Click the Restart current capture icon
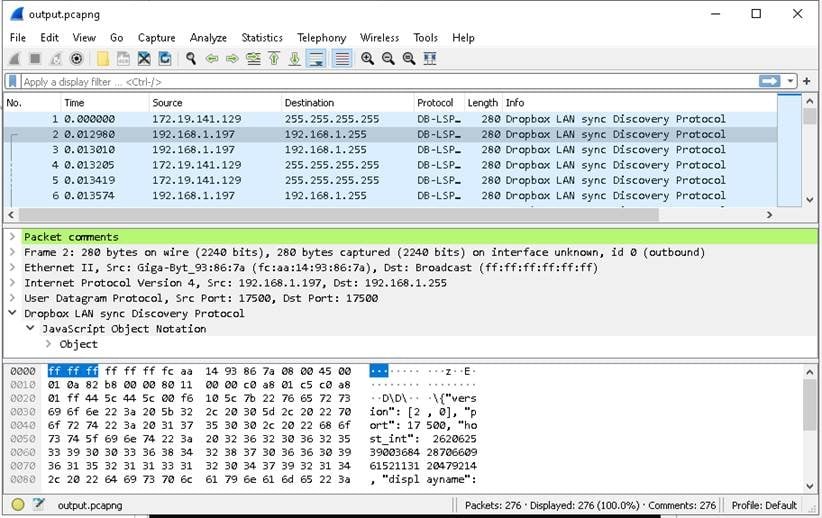Screen dimensions: 822x518 pos(56,59)
